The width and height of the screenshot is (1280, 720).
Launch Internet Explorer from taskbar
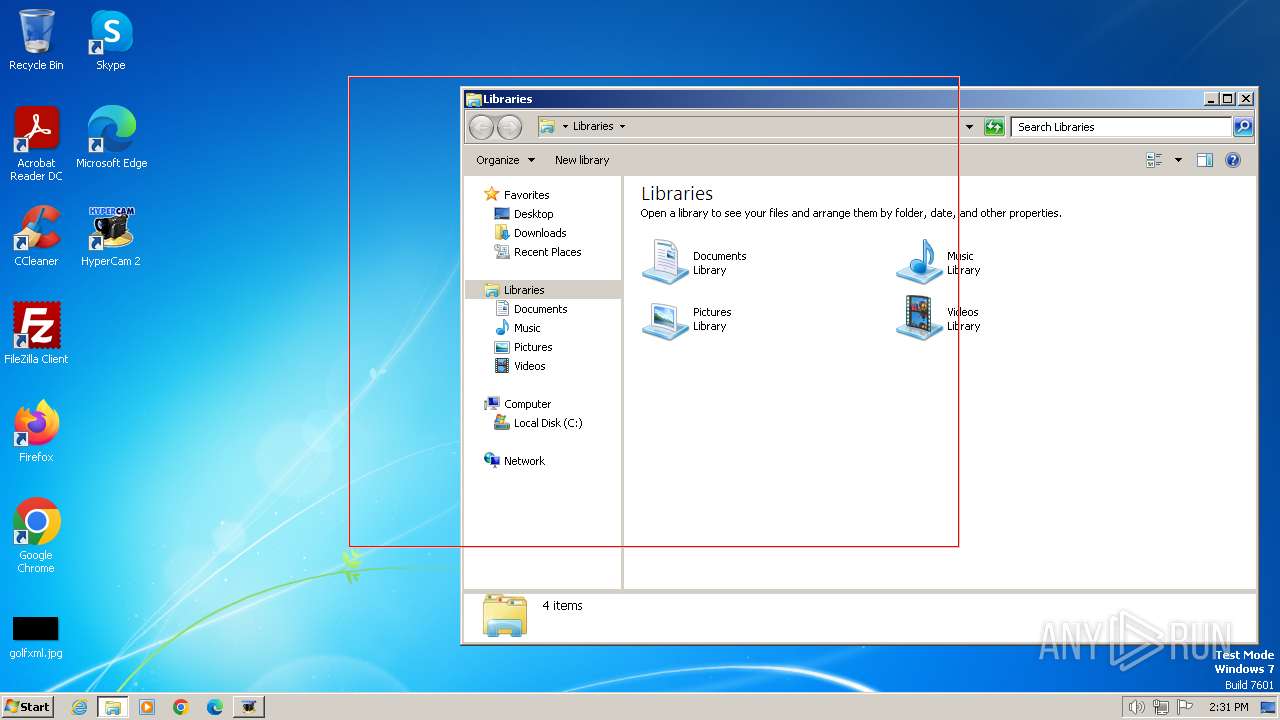(x=79, y=707)
